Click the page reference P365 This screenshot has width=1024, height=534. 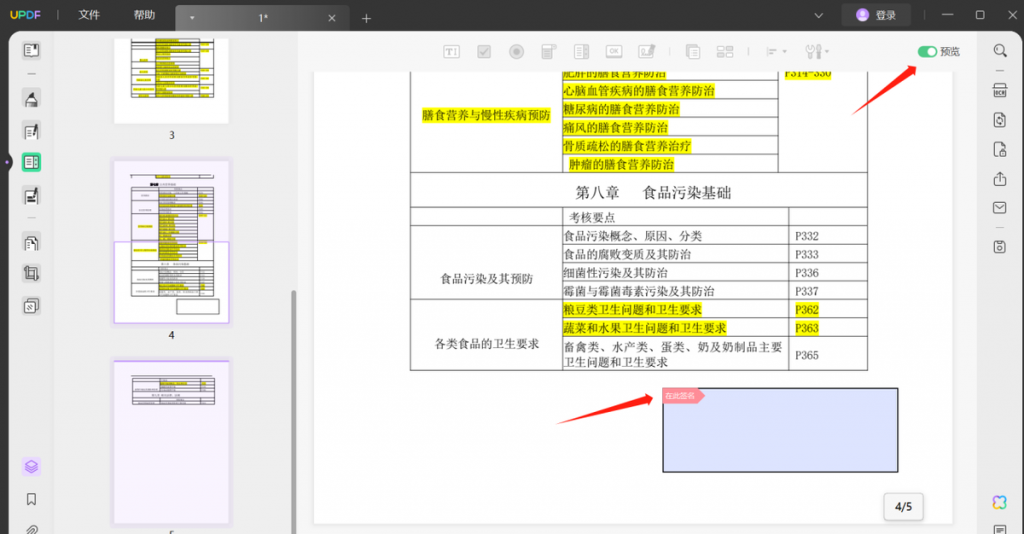click(x=807, y=355)
